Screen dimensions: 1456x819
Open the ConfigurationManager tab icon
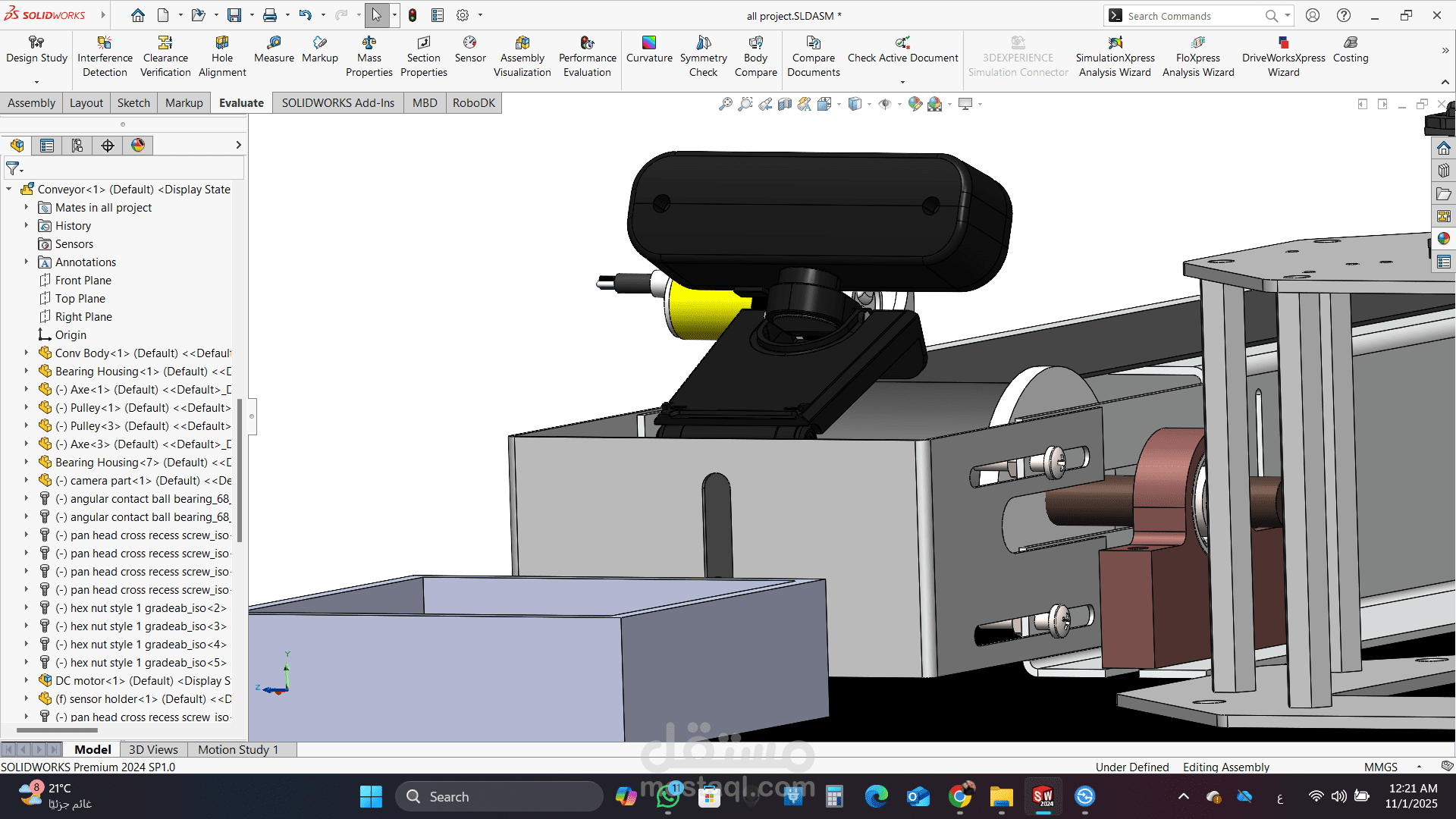pyautogui.click(x=77, y=146)
